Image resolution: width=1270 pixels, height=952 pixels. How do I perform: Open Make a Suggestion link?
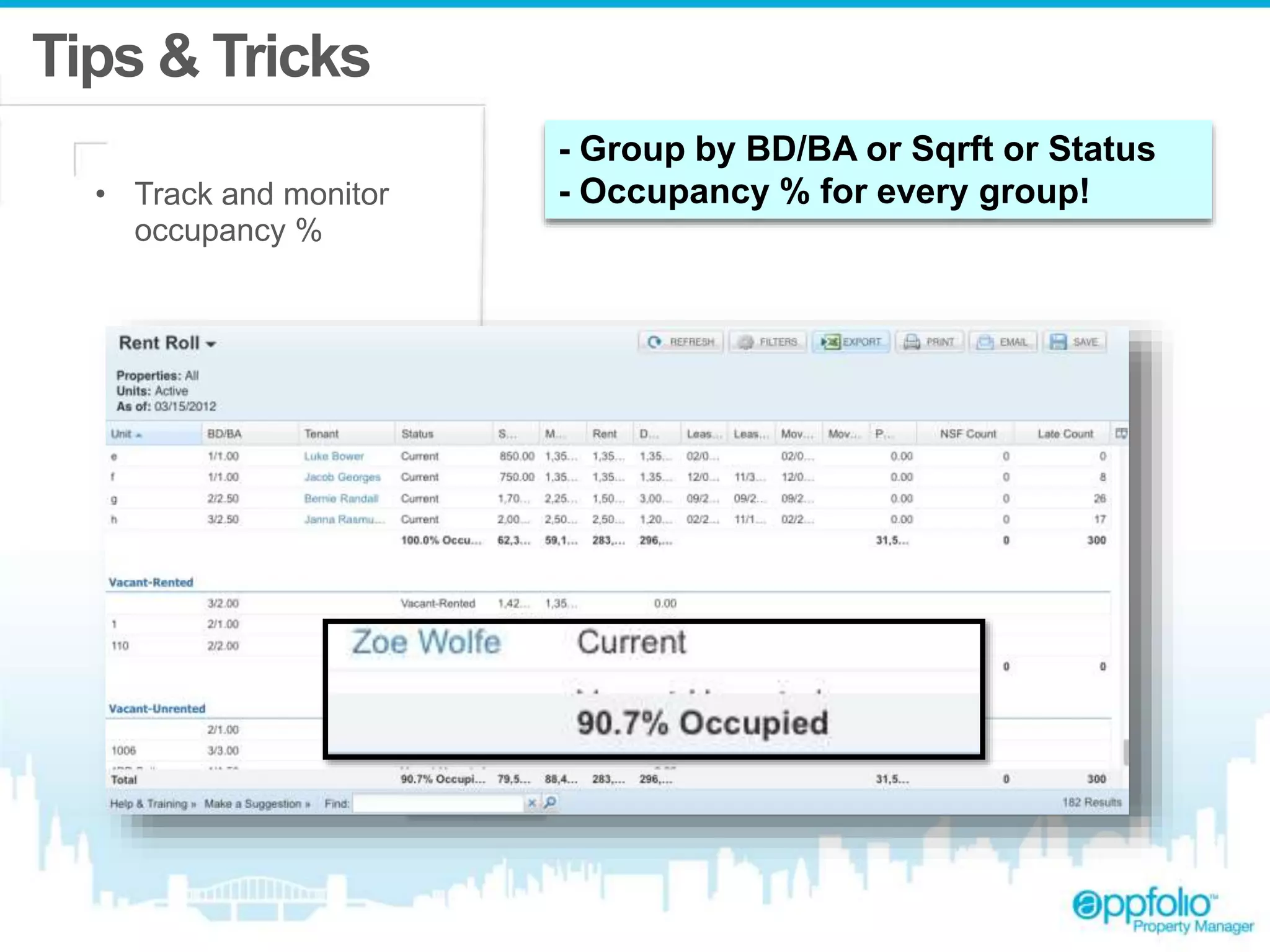point(257,804)
